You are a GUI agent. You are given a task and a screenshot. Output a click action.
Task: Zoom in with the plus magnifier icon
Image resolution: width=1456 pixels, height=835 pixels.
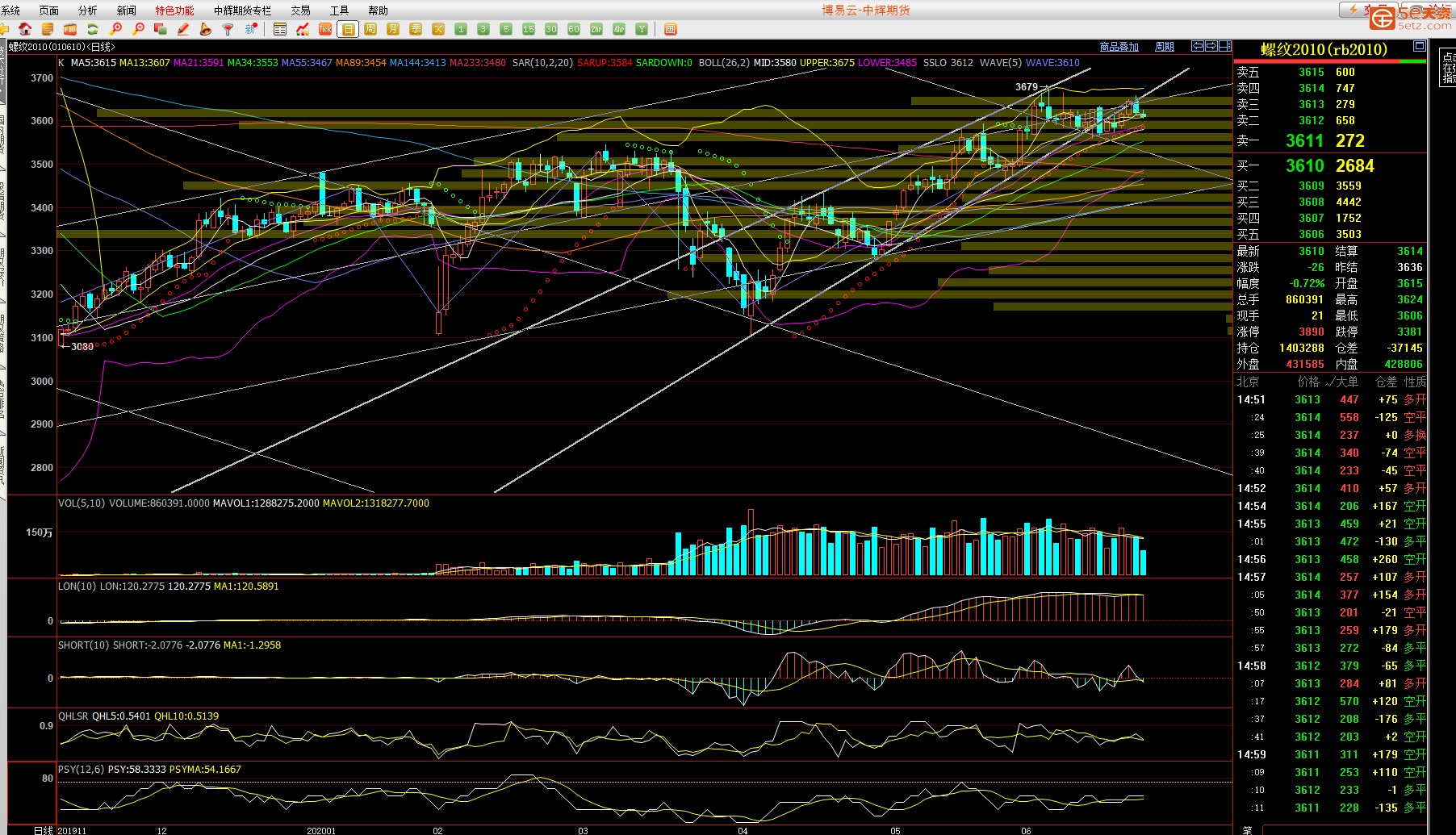click(x=115, y=29)
